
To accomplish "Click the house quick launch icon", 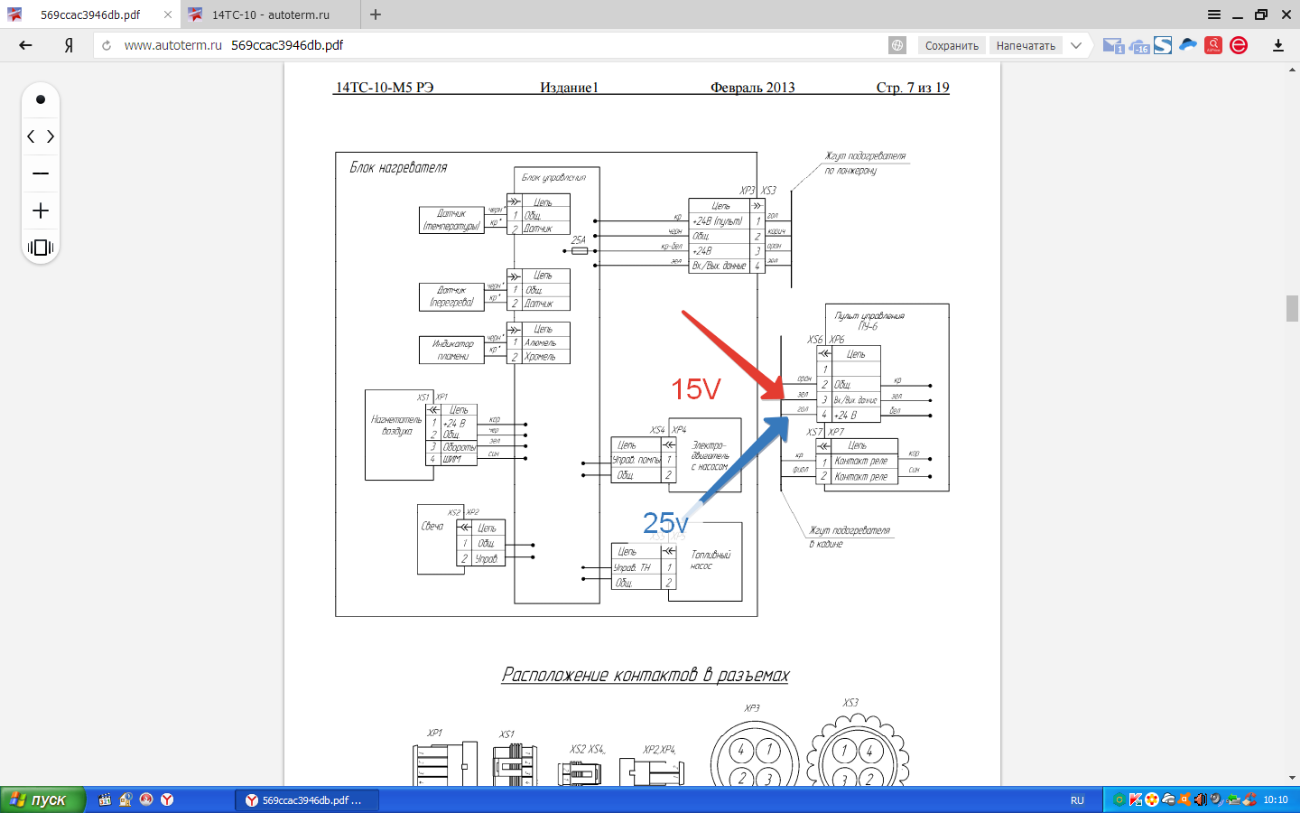I will click(x=126, y=800).
